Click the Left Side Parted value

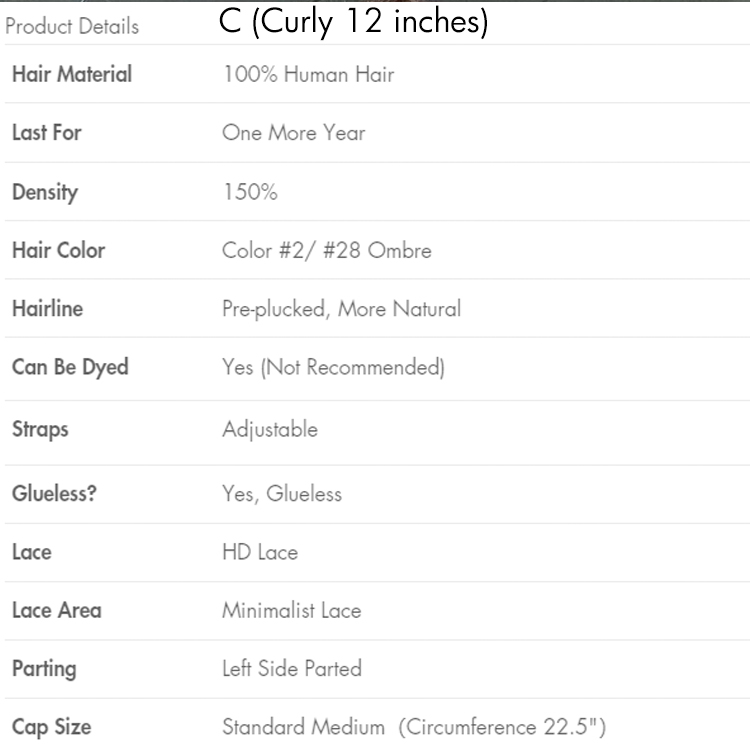[292, 668]
